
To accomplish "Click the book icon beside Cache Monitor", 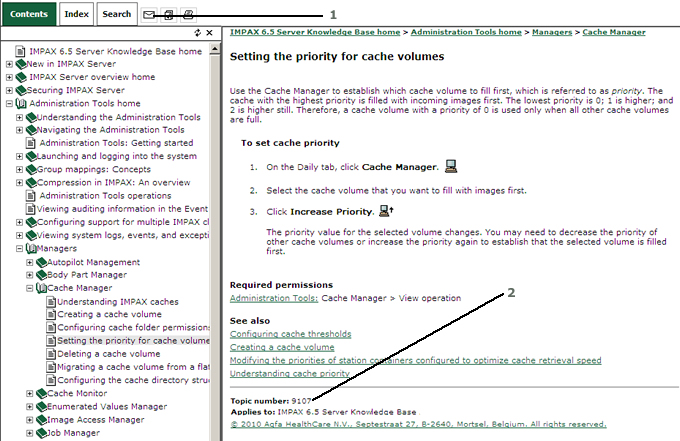I will [42, 393].
